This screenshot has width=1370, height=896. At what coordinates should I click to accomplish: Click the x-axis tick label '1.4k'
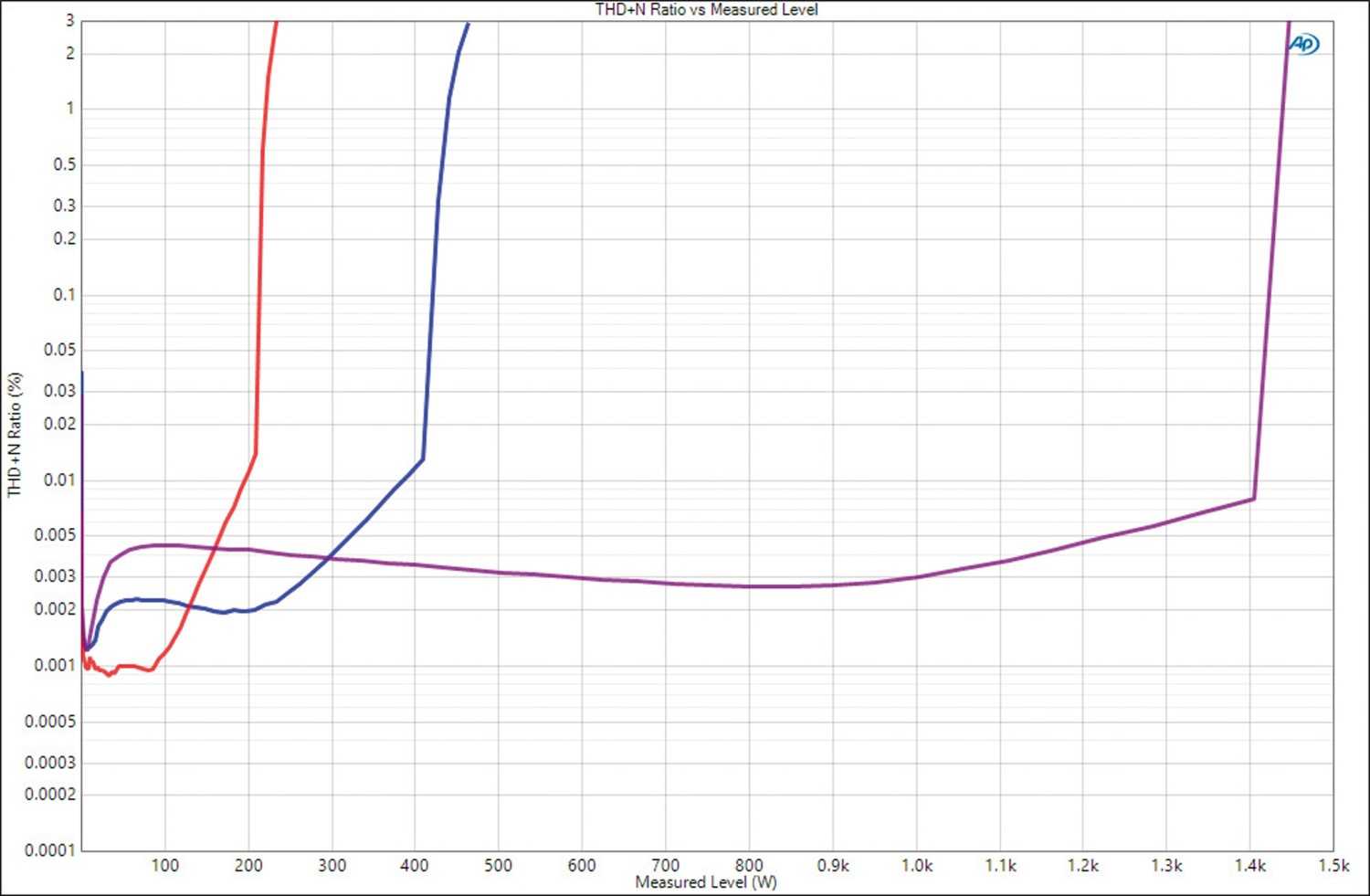(x=1250, y=865)
